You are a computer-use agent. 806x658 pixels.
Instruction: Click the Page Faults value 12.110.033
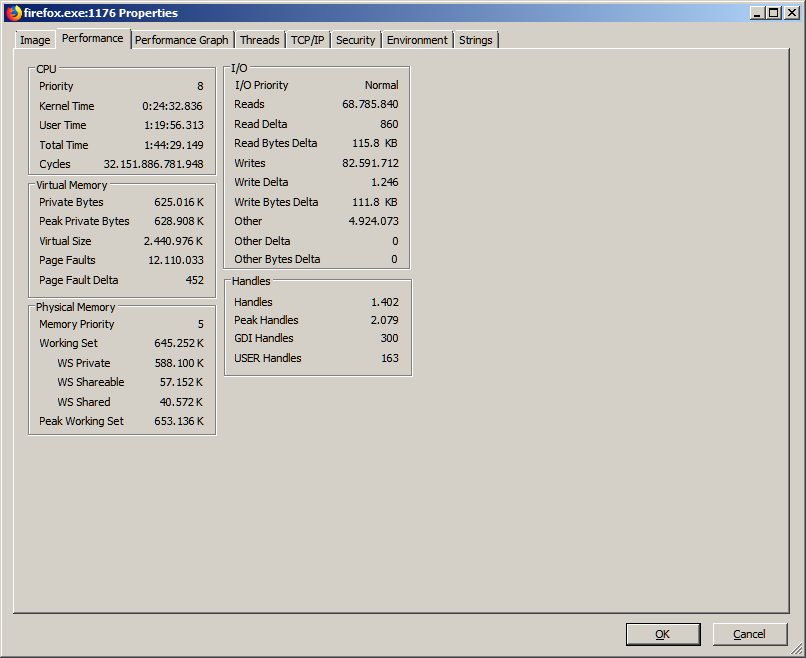pyautogui.click(x=176, y=261)
